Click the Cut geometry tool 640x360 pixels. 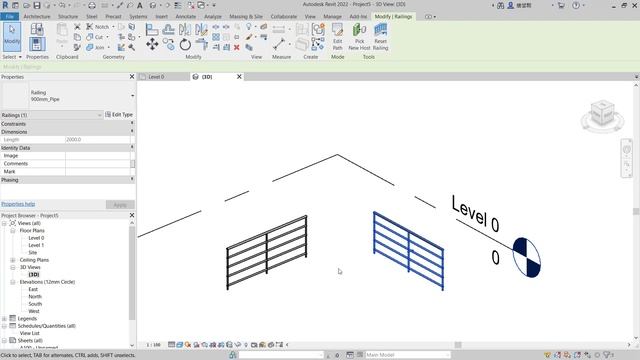pos(95,37)
